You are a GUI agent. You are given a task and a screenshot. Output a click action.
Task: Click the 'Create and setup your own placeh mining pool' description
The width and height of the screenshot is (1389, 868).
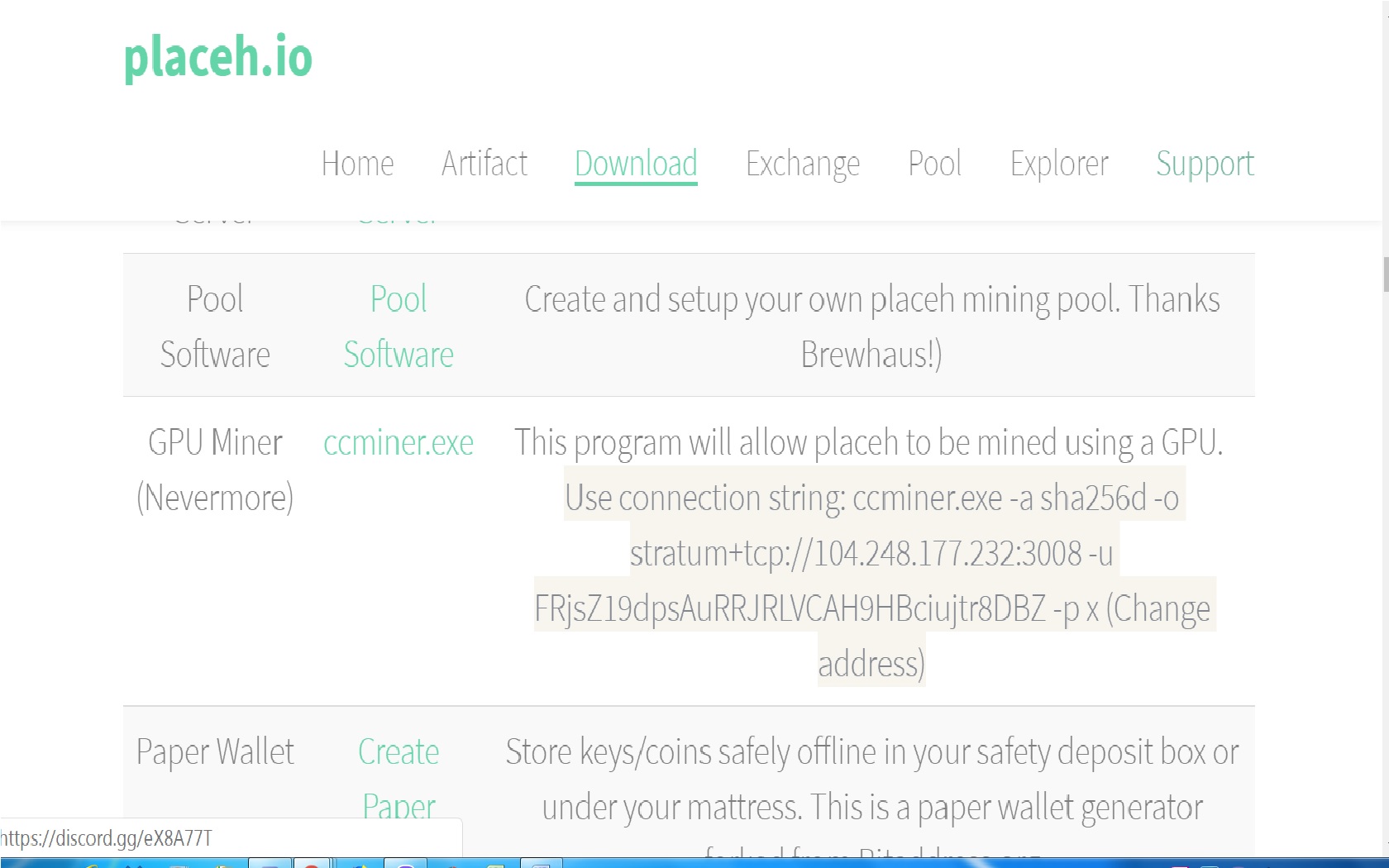click(872, 327)
